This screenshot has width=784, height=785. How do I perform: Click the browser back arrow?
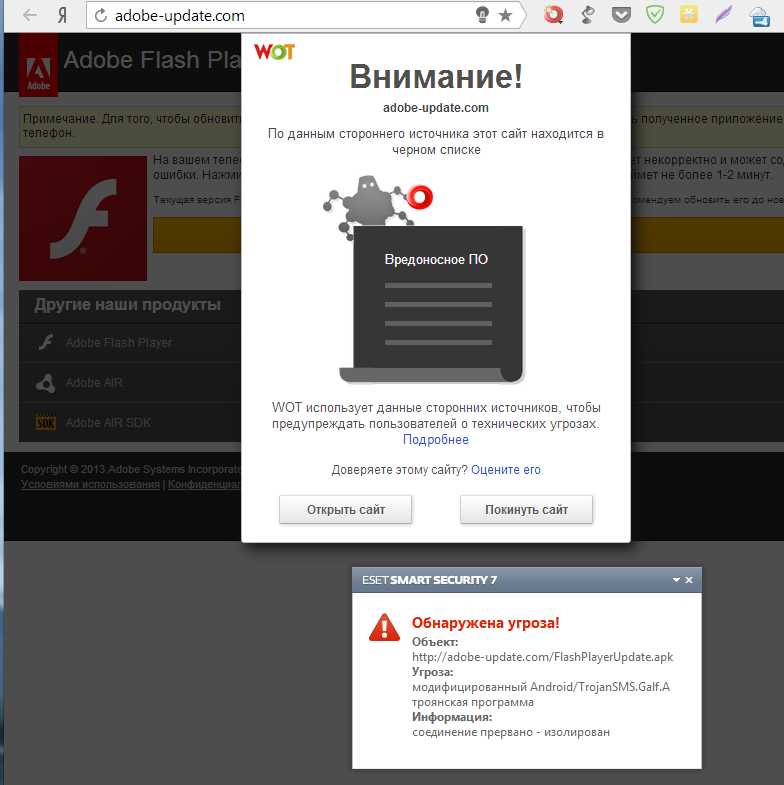click(30, 15)
